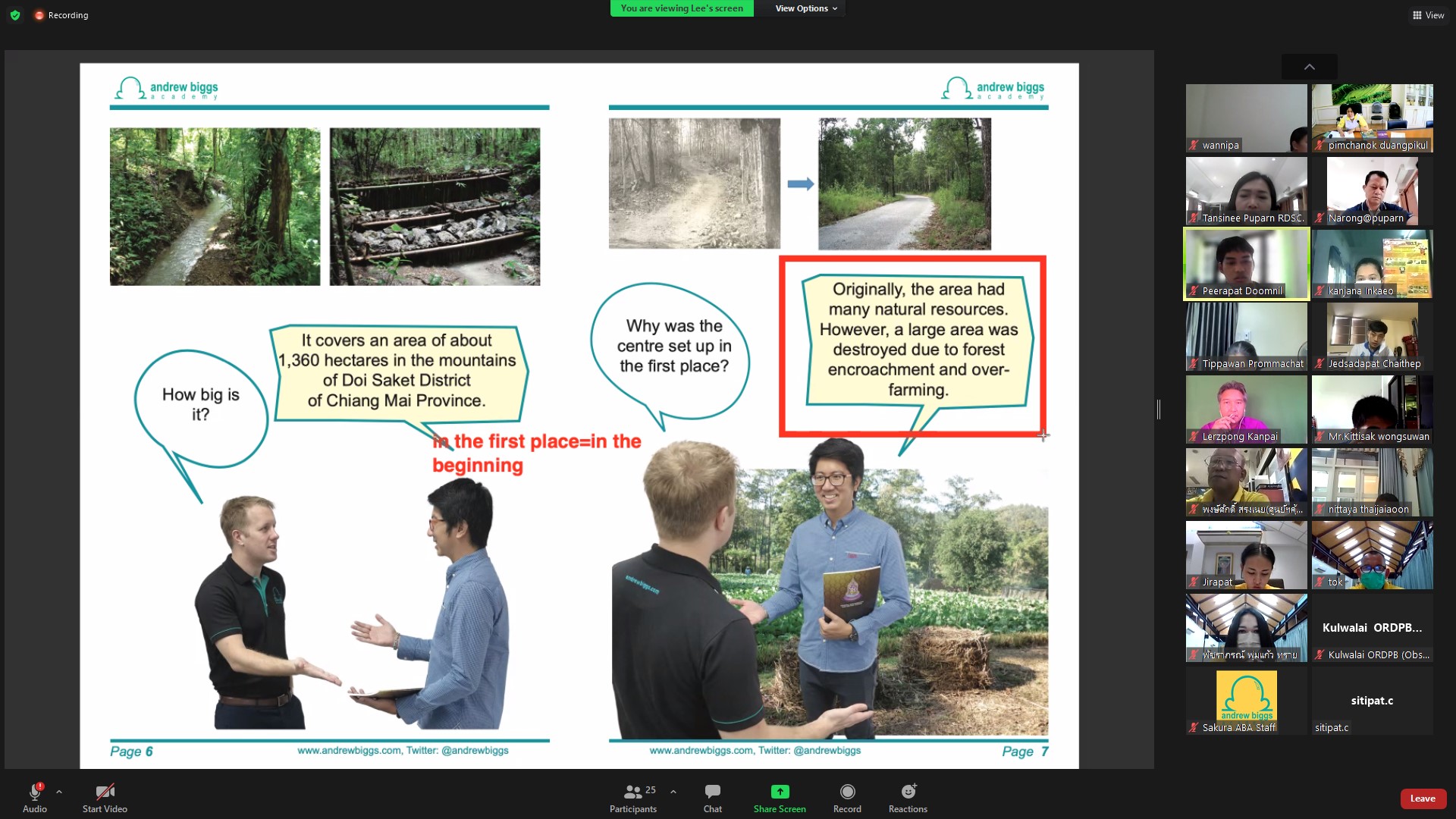Click the gallery panel divider handle
The width and height of the screenshot is (1456, 819).
click(1159, 409)
